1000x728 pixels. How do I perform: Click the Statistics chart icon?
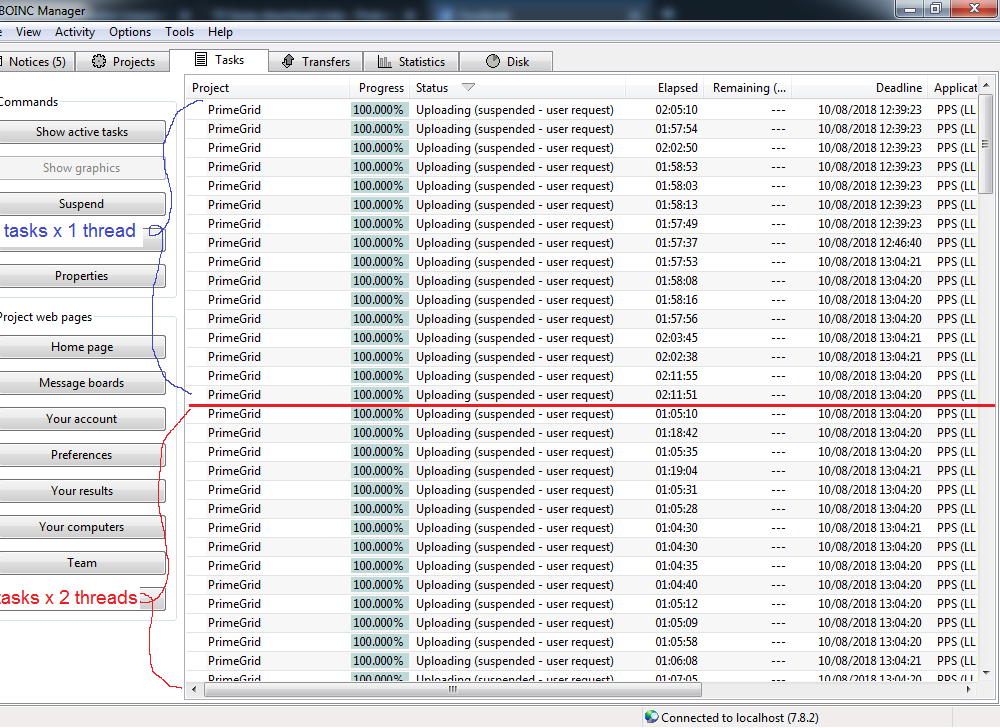point(385,61)
